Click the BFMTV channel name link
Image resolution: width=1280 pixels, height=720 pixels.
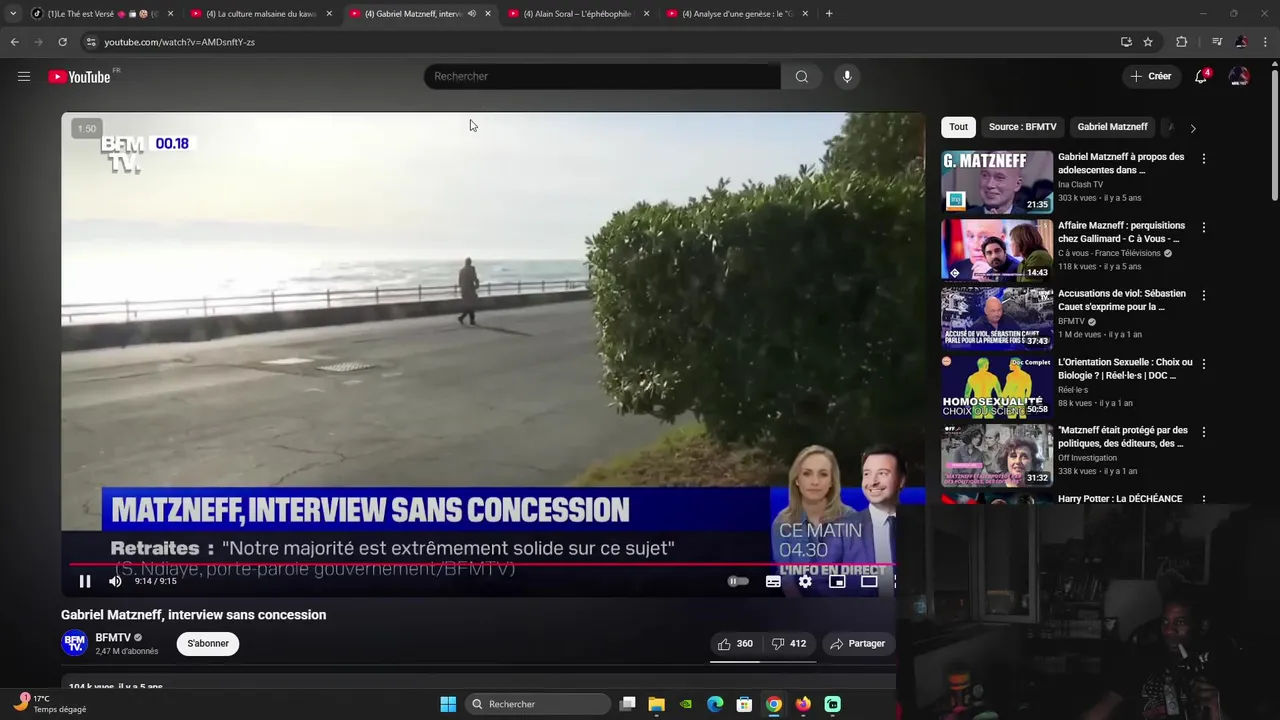tap(113, 637)
